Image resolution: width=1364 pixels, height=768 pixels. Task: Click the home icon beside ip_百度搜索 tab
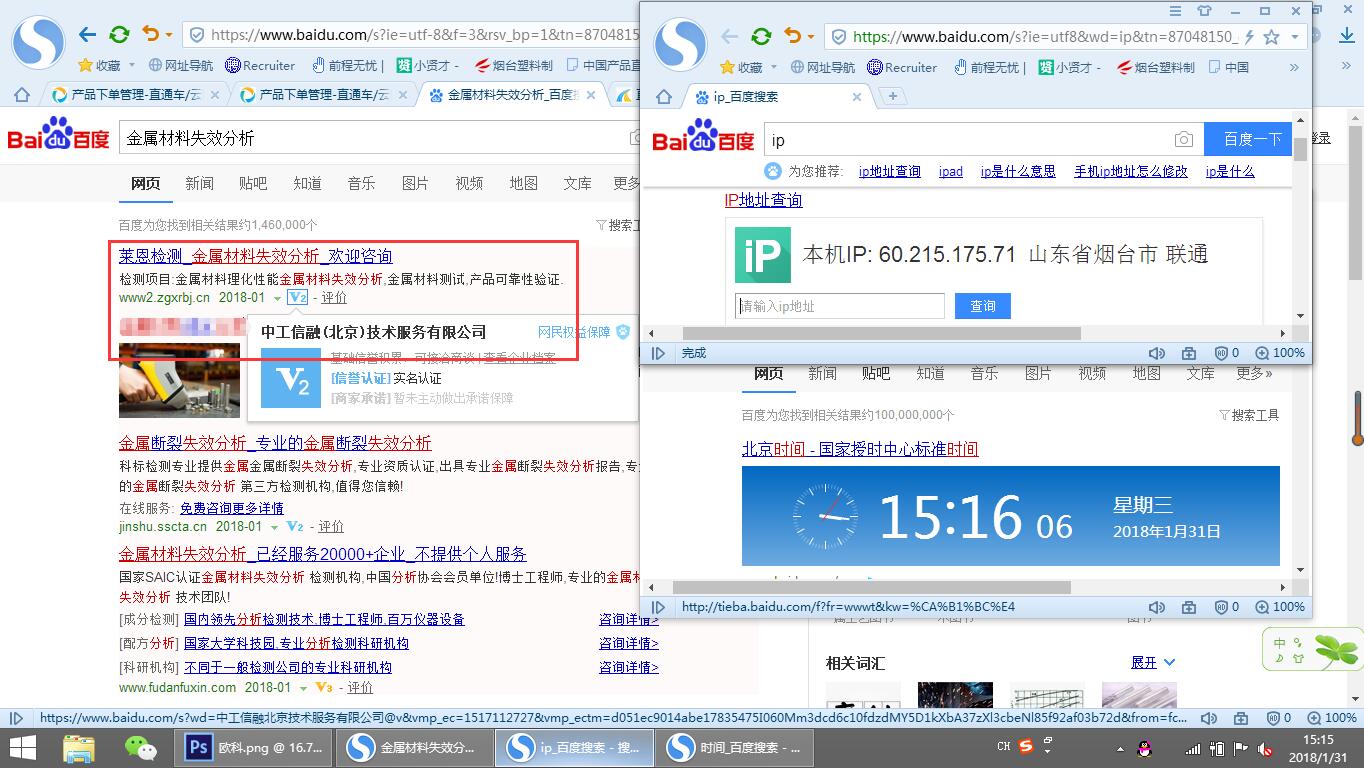663,97
